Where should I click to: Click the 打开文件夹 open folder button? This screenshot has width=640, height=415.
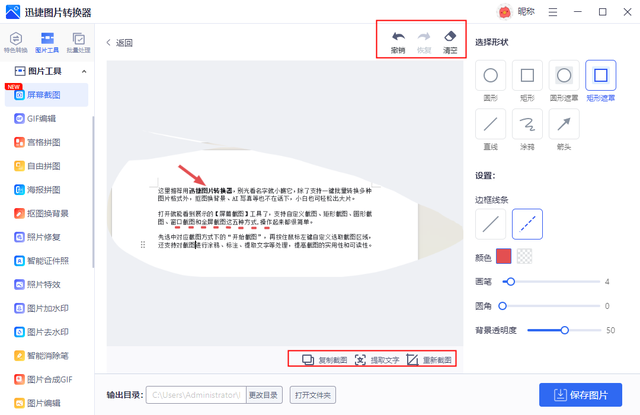(x=313, y=395)
